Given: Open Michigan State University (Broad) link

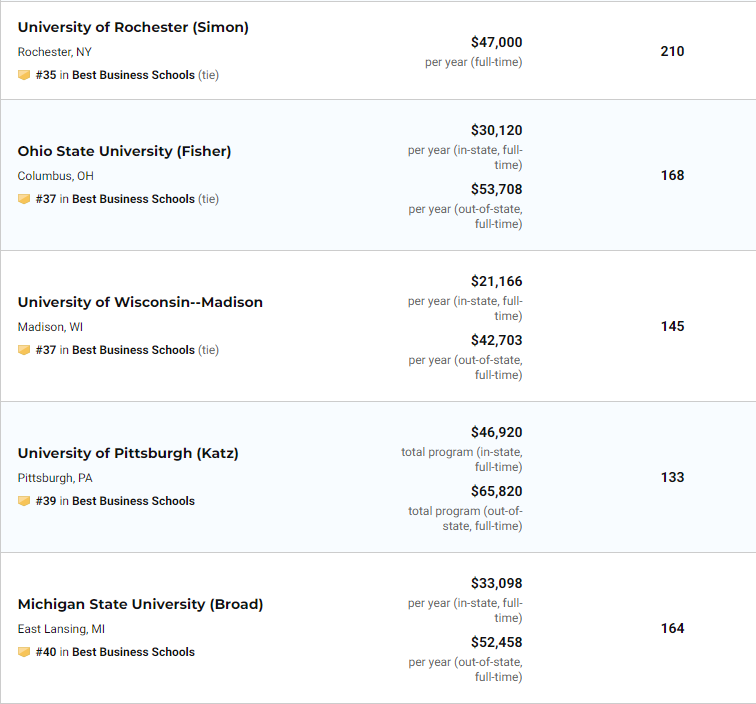Looking at the screenshot, I should click(140, 604).
